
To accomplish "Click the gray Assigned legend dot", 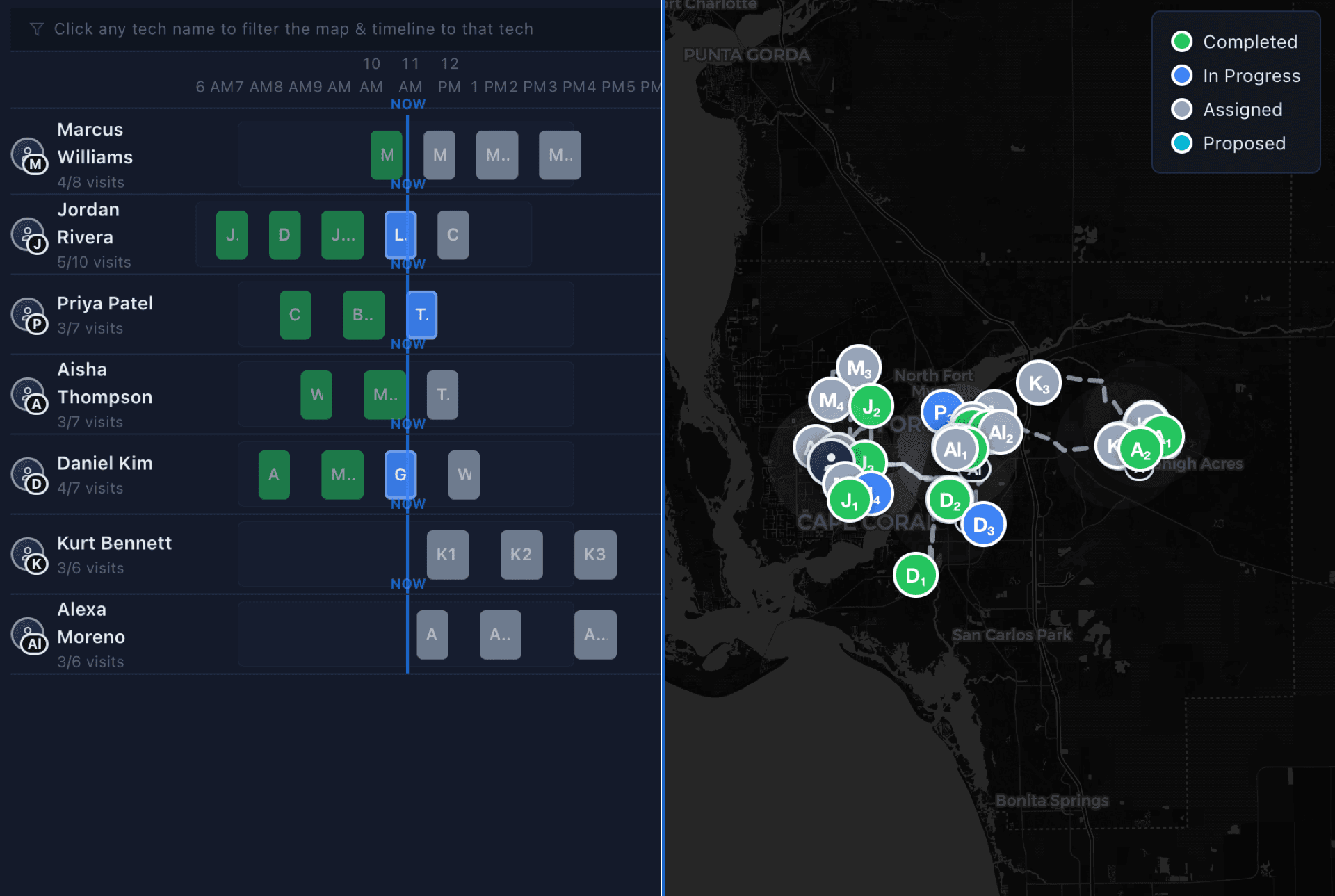I will tap(1181, 109).
